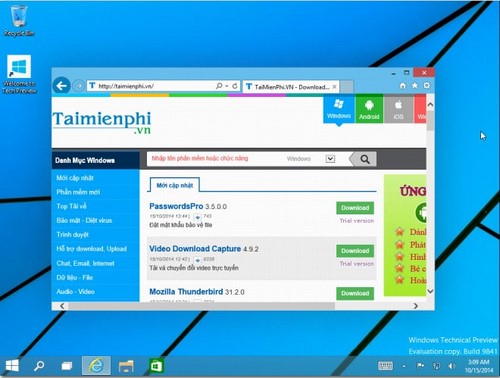
Task: Go back with the browser back arrow
Action: (x=61, y=86)
